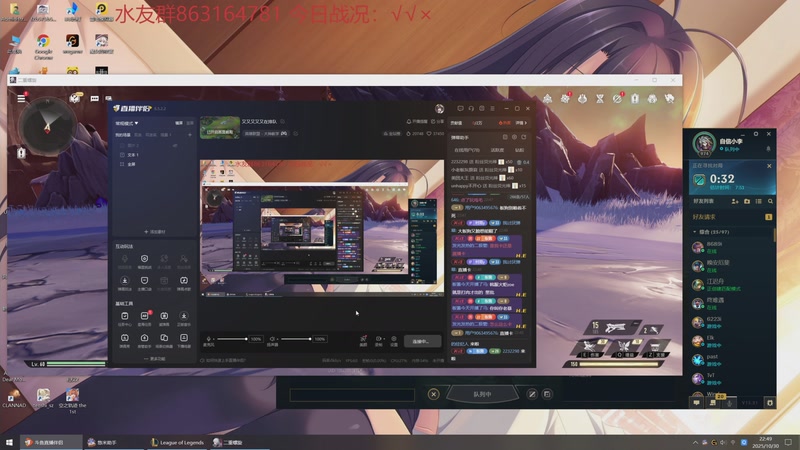Image resolution: width=800 pixels, height=450 pixels.
Task: Open the beauty filter icon near stream button
Action: click(363, 339)
